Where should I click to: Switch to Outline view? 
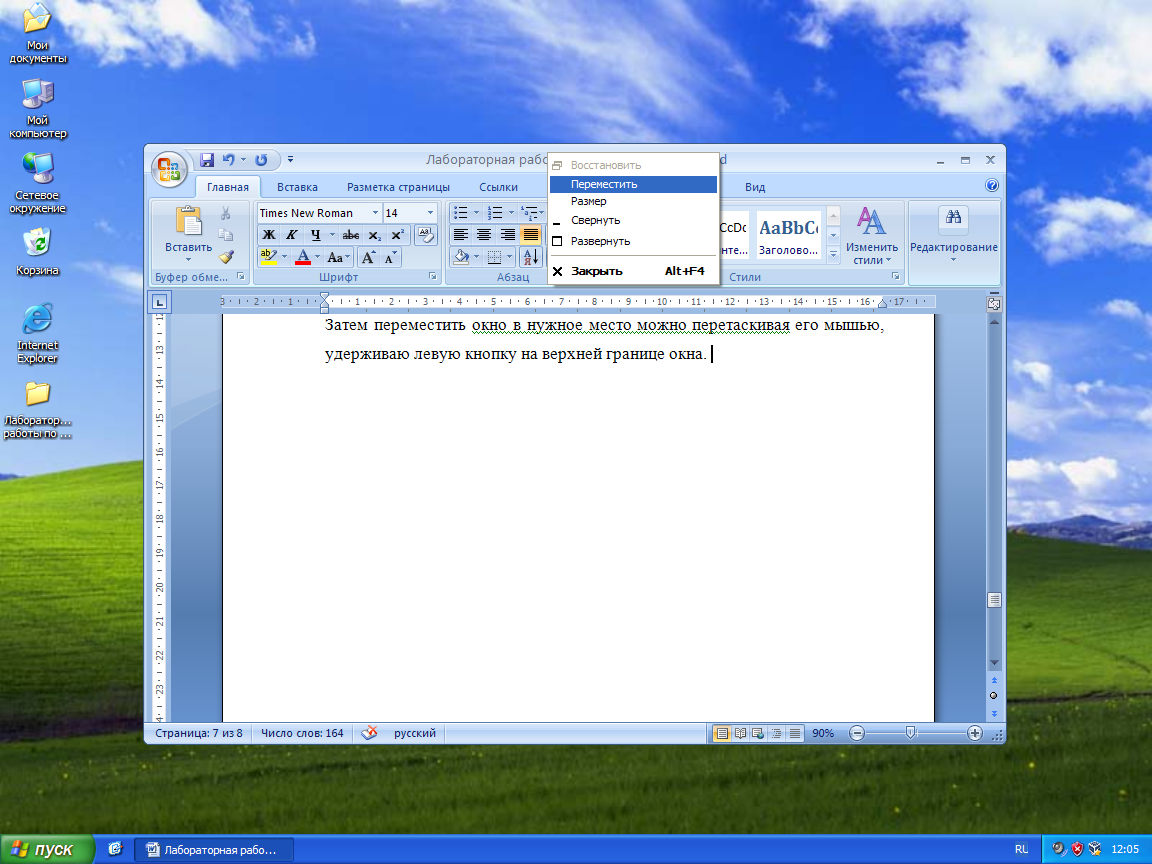point(776,733)
